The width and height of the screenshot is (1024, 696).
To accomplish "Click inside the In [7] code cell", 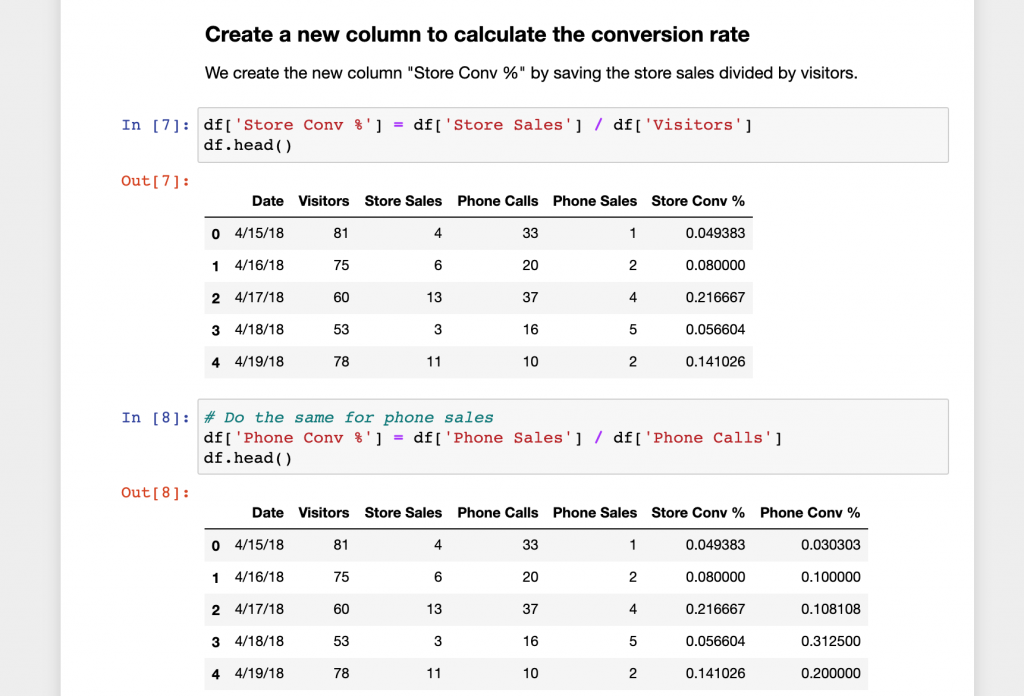I will tap(573, 135).
